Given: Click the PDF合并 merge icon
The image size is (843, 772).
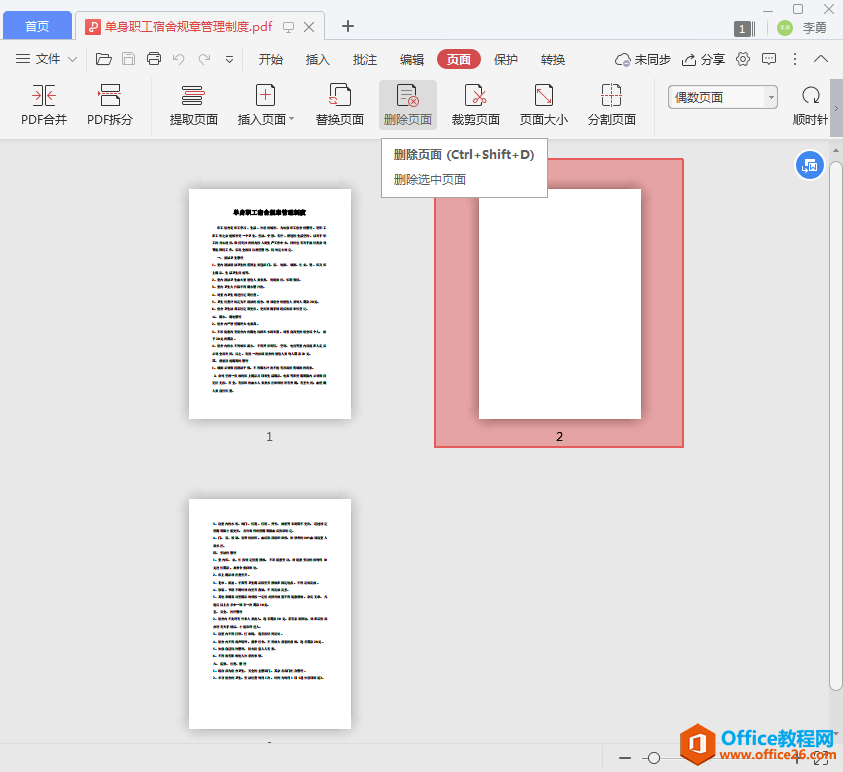Looking at the screenshot, I should tap(44, 96).
